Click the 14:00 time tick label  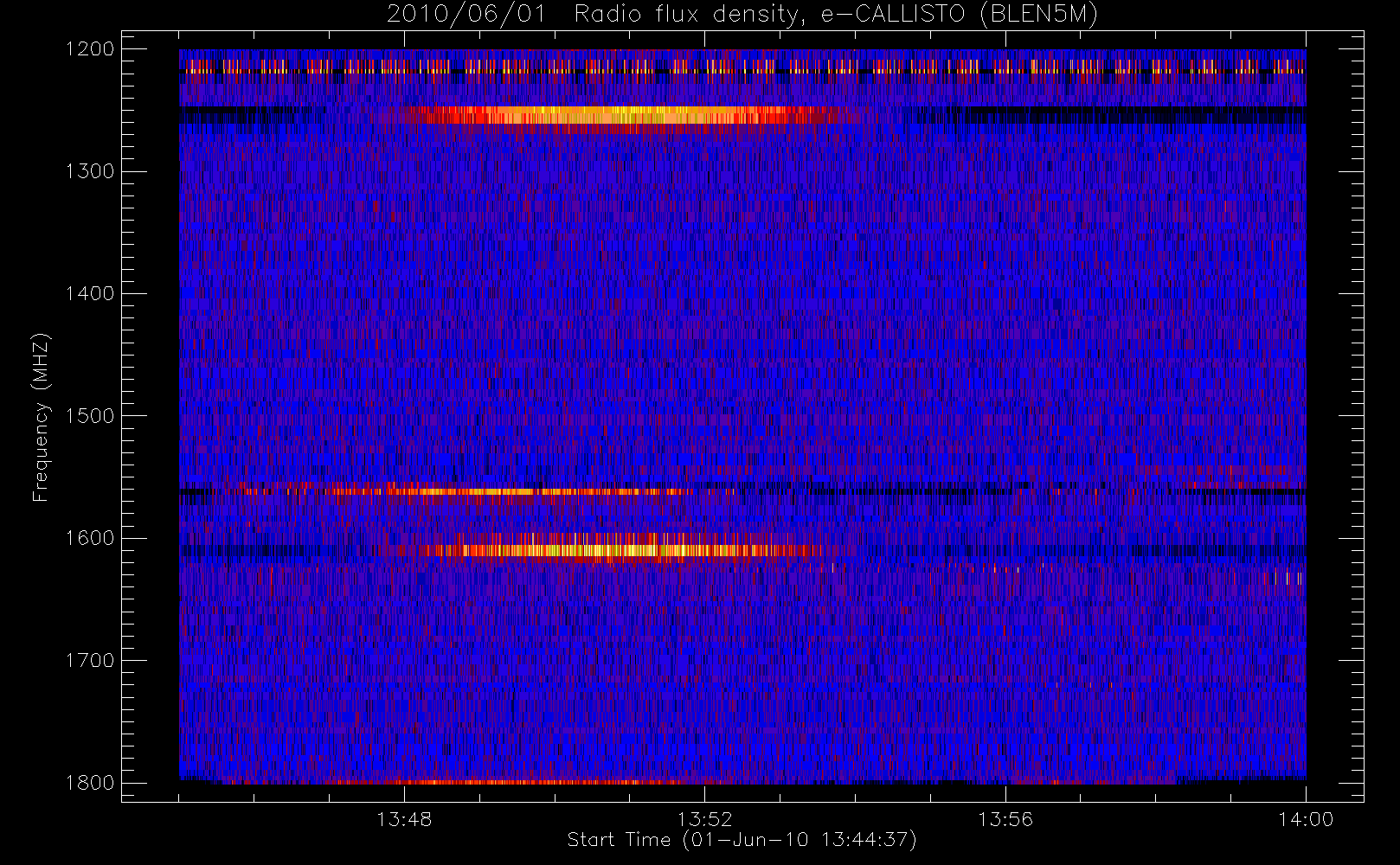(x=1306, y=819)
